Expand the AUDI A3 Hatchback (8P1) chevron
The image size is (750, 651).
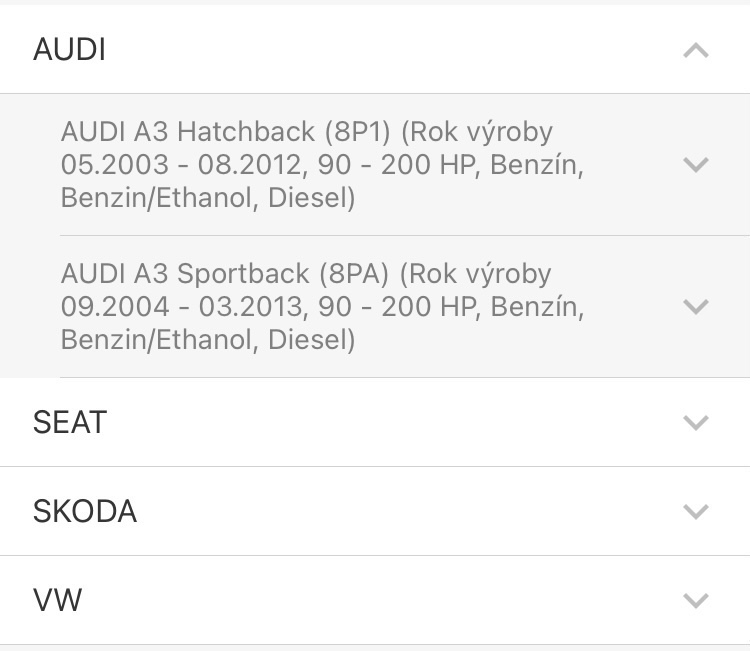coord(695,164)
